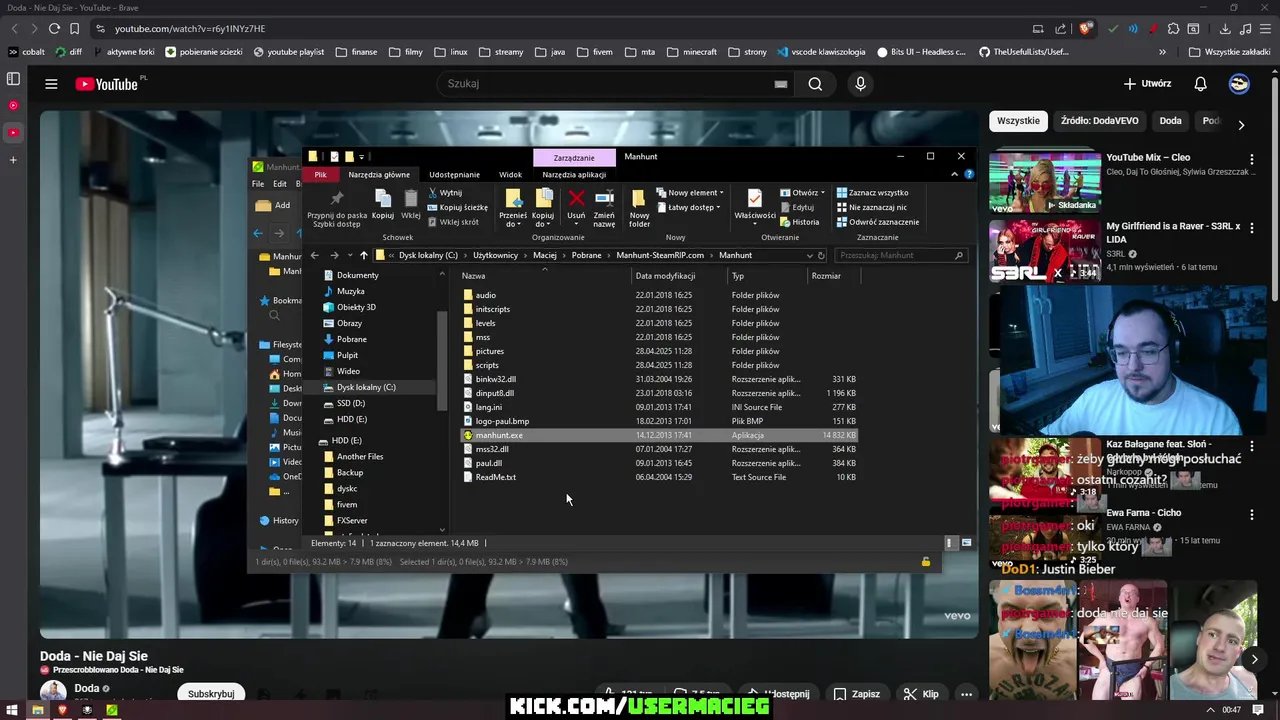Open Dysk lokalny (C:) in navigation pane
Viewport: 1280px width, 720px height.
[x=366, y=387]
